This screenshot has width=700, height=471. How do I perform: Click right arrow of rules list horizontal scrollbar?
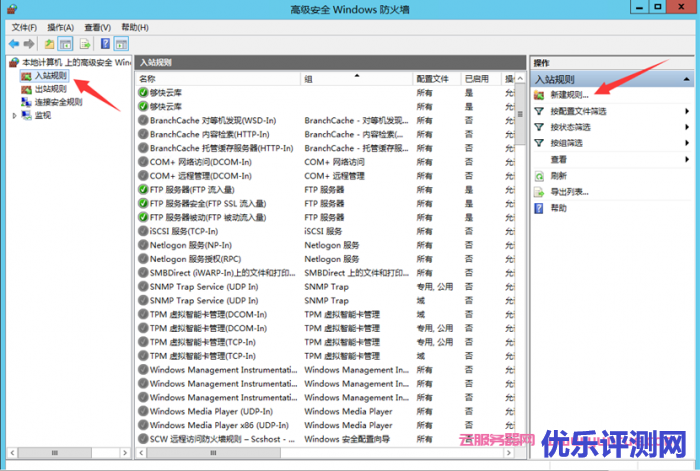[508, 453]
